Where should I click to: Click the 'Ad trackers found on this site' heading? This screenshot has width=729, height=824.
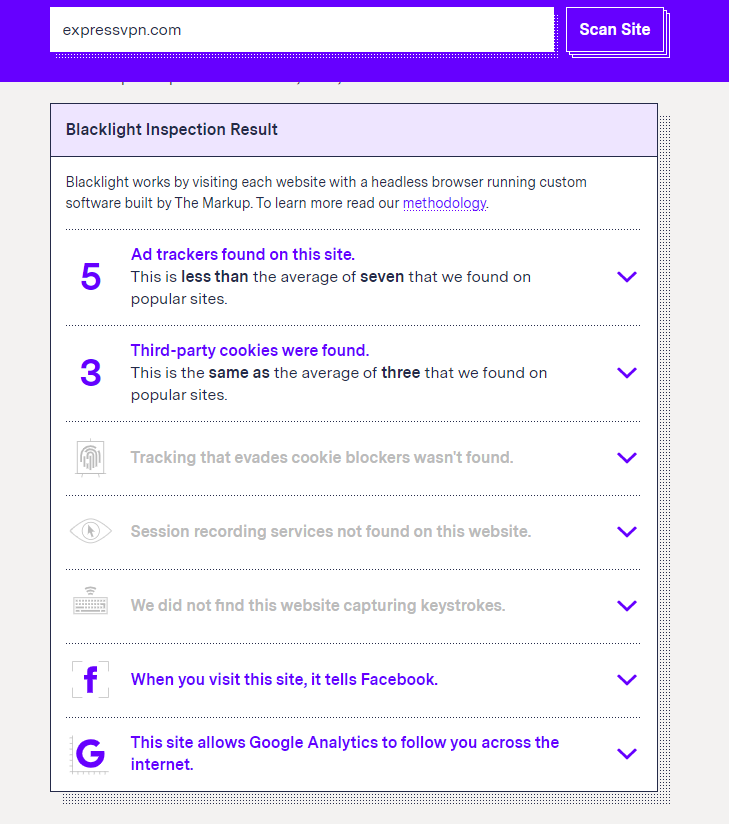[x=243, y=254]
